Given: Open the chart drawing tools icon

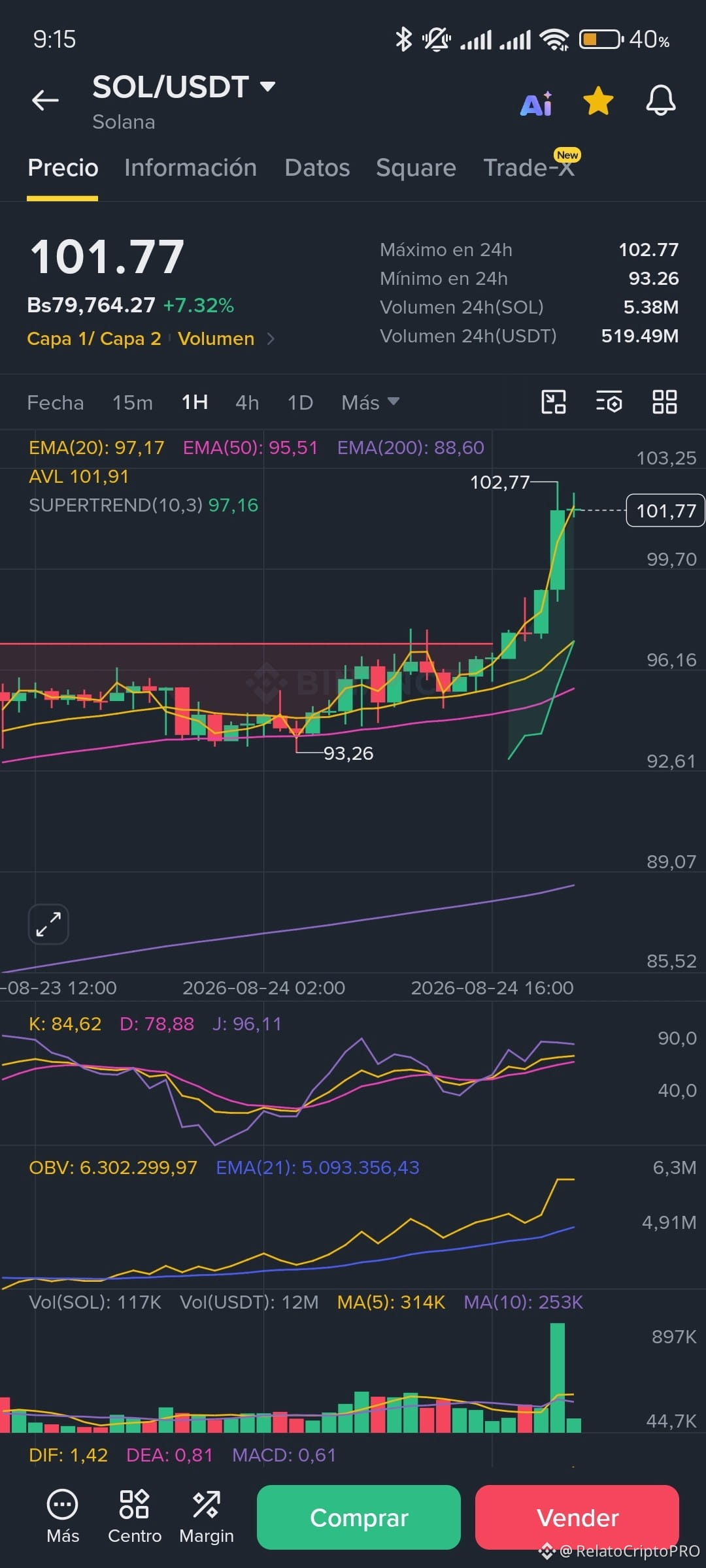Looking at the screenshot, I should (554, 402).
